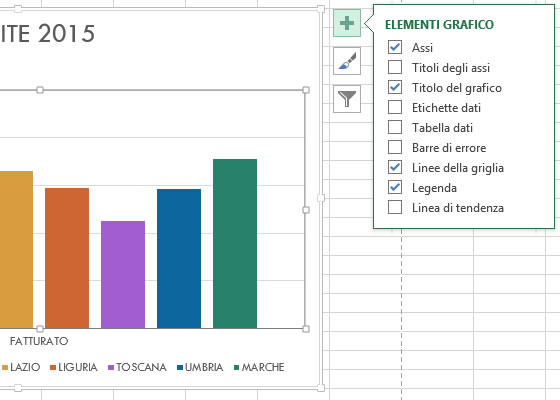Uncheck the Legenda checkbox
Viewport: 560px width, 400px height.
click(395, 187)
